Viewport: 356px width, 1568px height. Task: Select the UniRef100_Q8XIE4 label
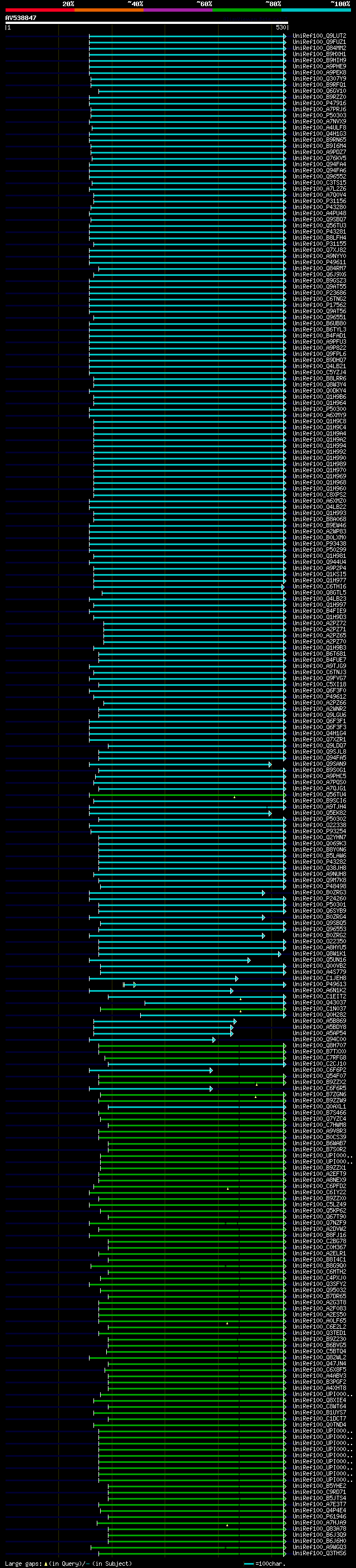click(319, 1400)
